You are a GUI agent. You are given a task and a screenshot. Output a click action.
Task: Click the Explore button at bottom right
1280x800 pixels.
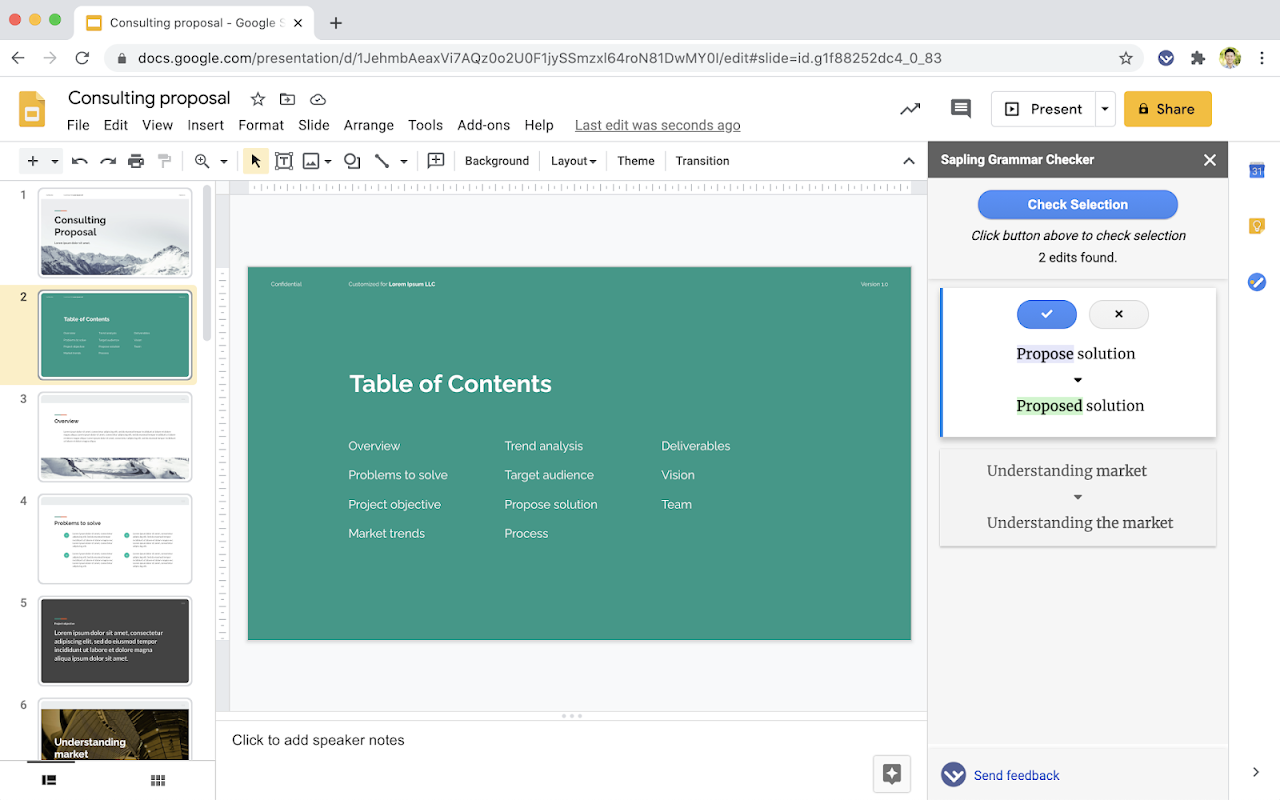point(892,773)
